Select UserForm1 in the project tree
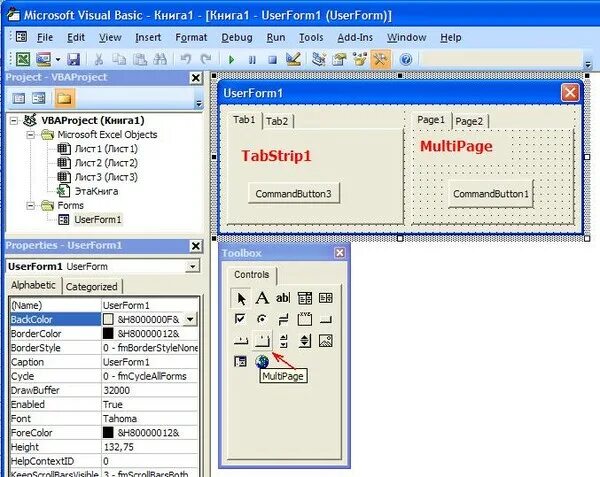 pos(98,220)
